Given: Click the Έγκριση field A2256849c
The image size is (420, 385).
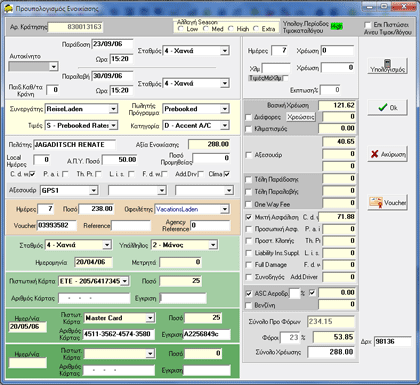Looking at the screenshot, I should pyautogui.click(x=207, y=334).
